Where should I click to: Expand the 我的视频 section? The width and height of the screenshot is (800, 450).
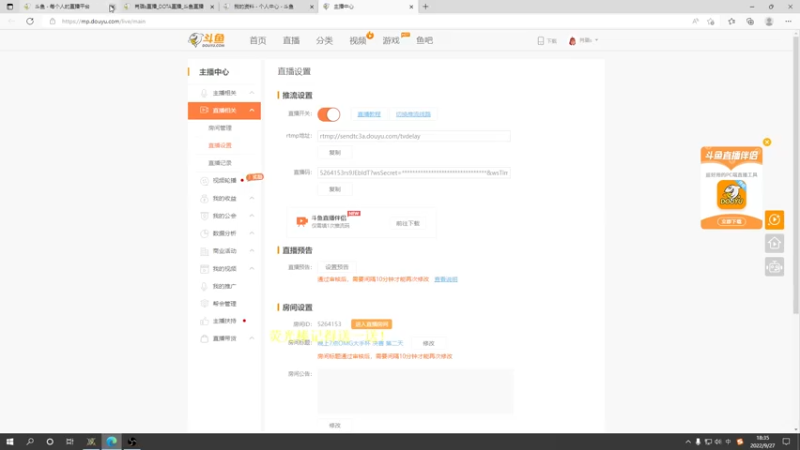tap(252, 268)
